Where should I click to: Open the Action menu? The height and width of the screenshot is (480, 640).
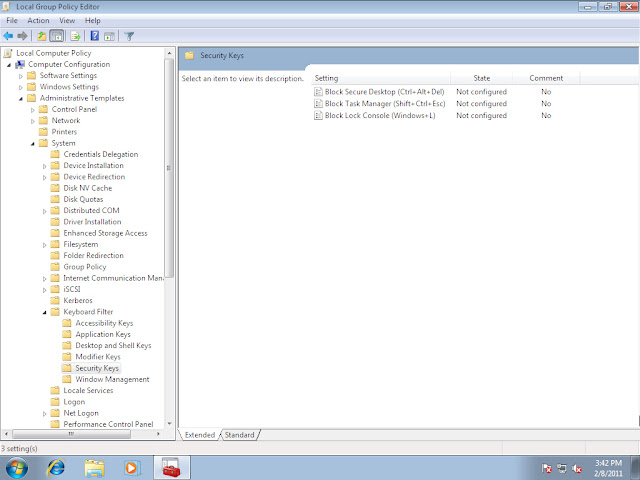point(38,20)
